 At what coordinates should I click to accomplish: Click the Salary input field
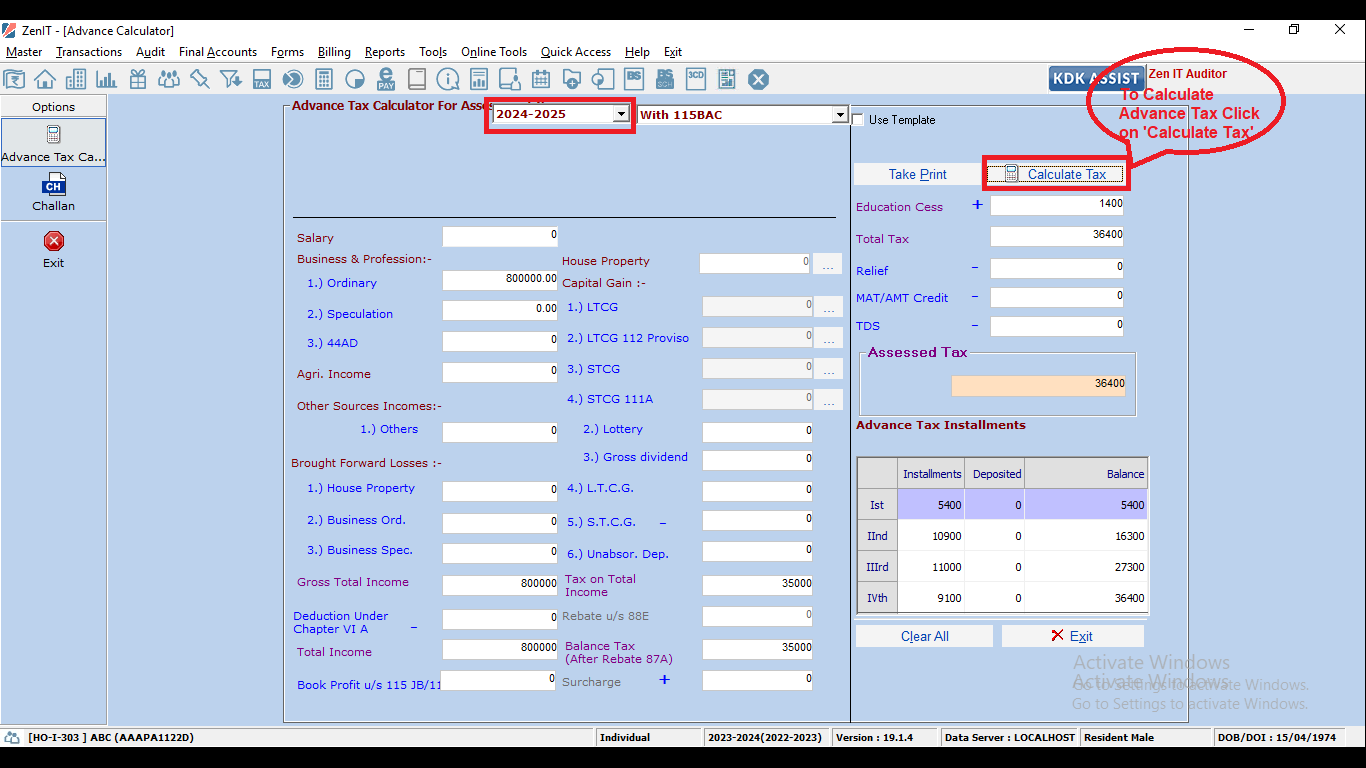[x=500, y=237]
